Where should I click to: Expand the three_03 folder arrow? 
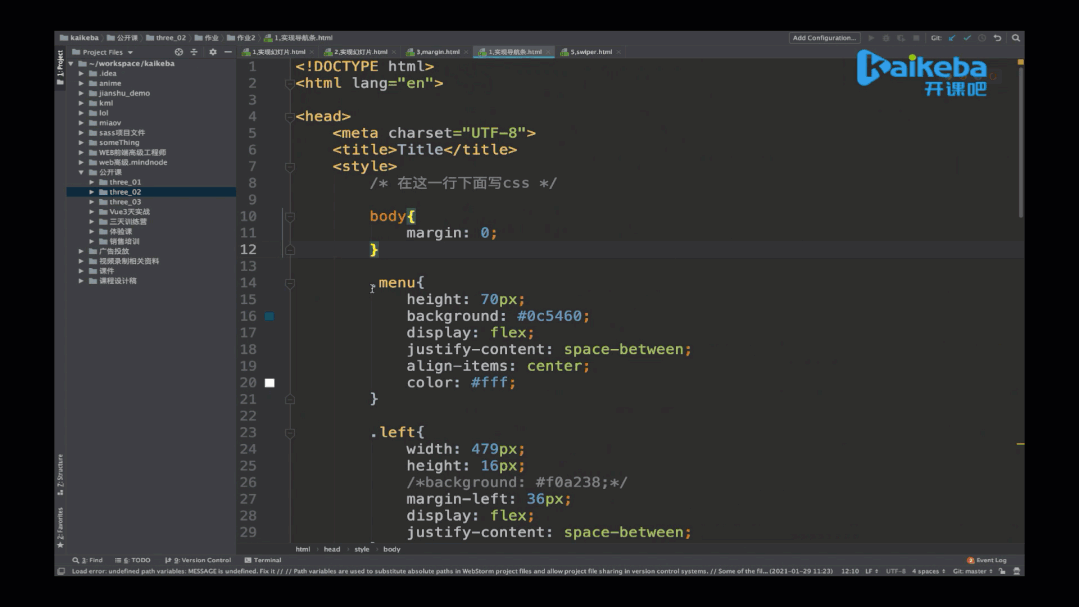[92, 202]
